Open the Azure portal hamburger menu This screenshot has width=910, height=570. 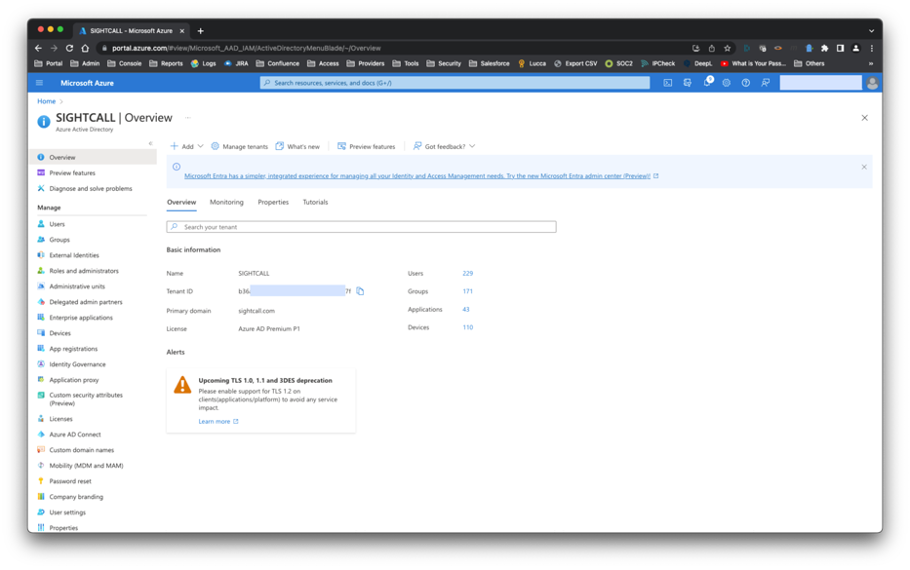tap(39, 83)
